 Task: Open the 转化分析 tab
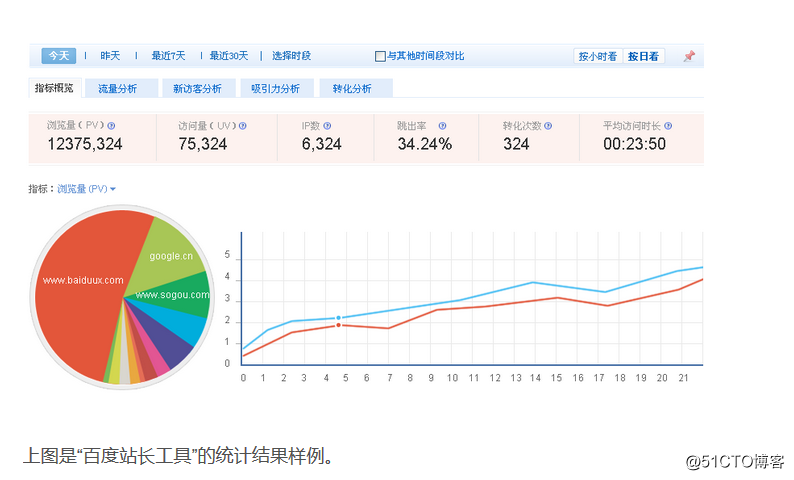pyautogui.click(x=356, y=88)
